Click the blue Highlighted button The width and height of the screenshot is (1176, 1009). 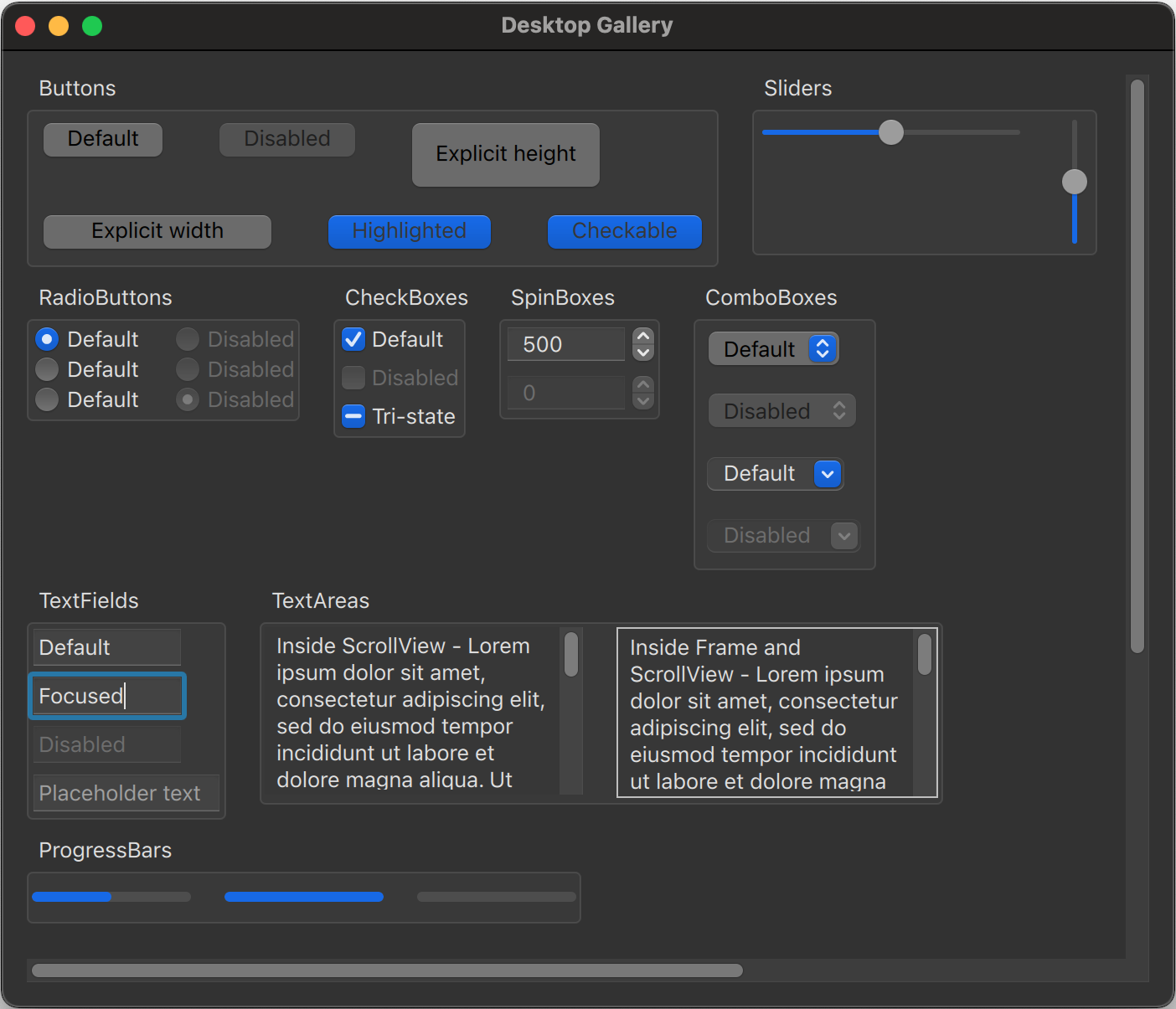click(409, 232)
